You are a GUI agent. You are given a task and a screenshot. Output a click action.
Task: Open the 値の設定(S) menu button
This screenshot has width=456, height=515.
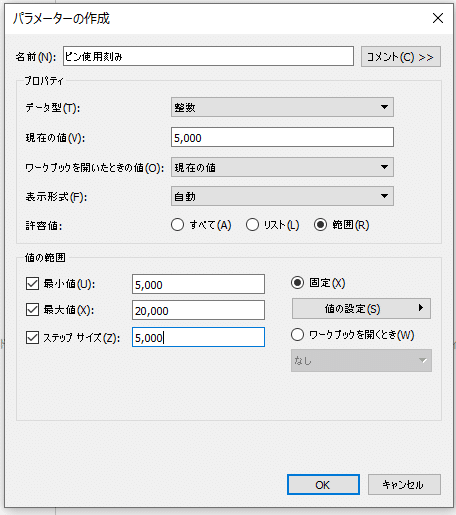361,308
